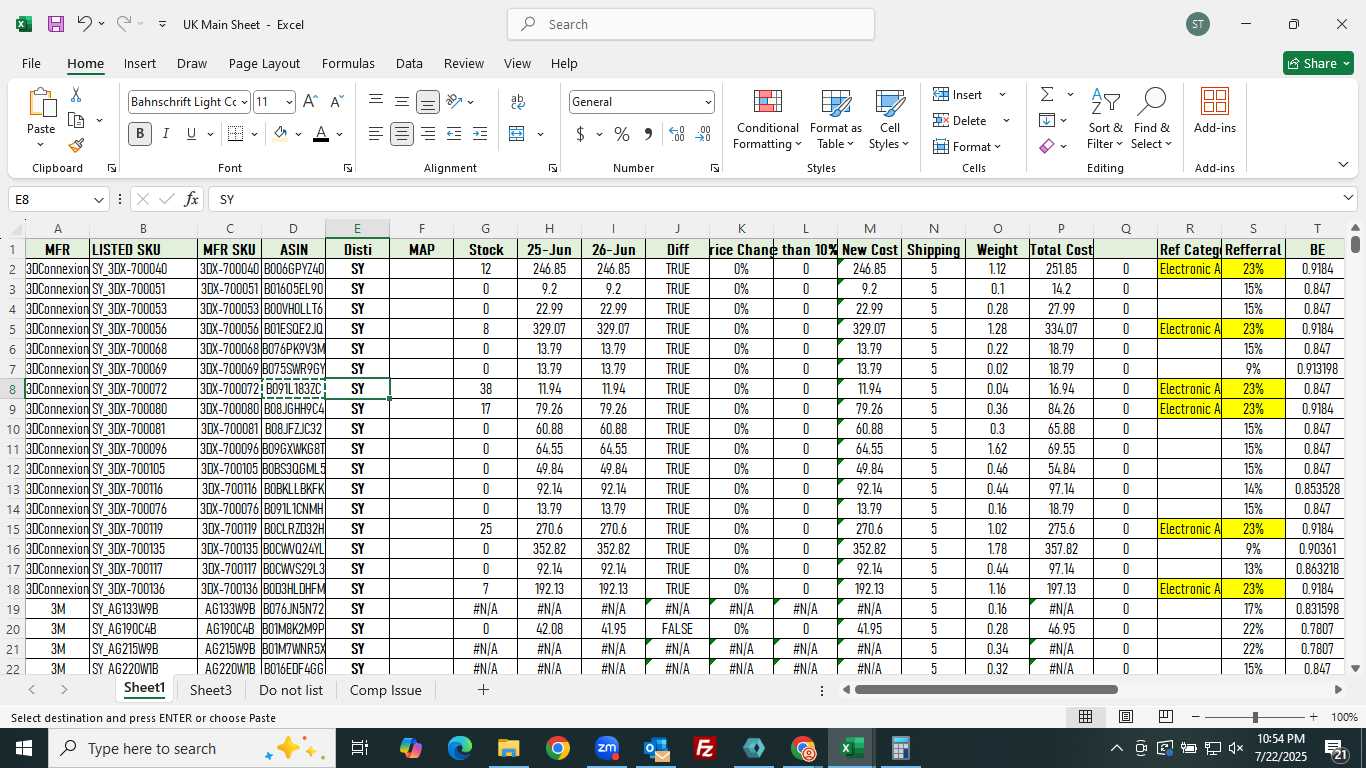Open Format as Table
1366x768 pixels.
836,120
